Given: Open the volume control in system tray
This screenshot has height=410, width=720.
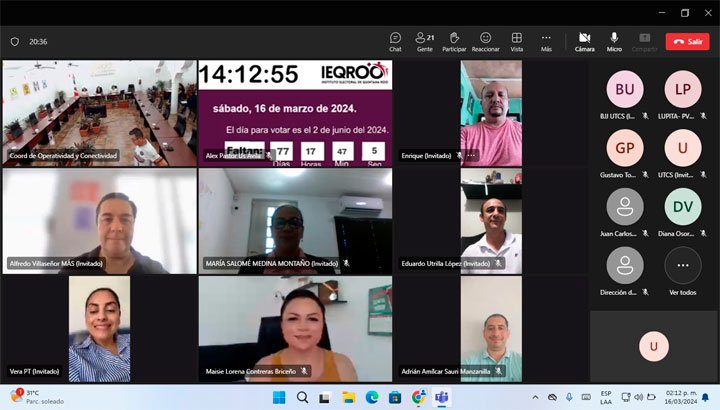Looking at the screenshot, I should click(x=638, y=397).
